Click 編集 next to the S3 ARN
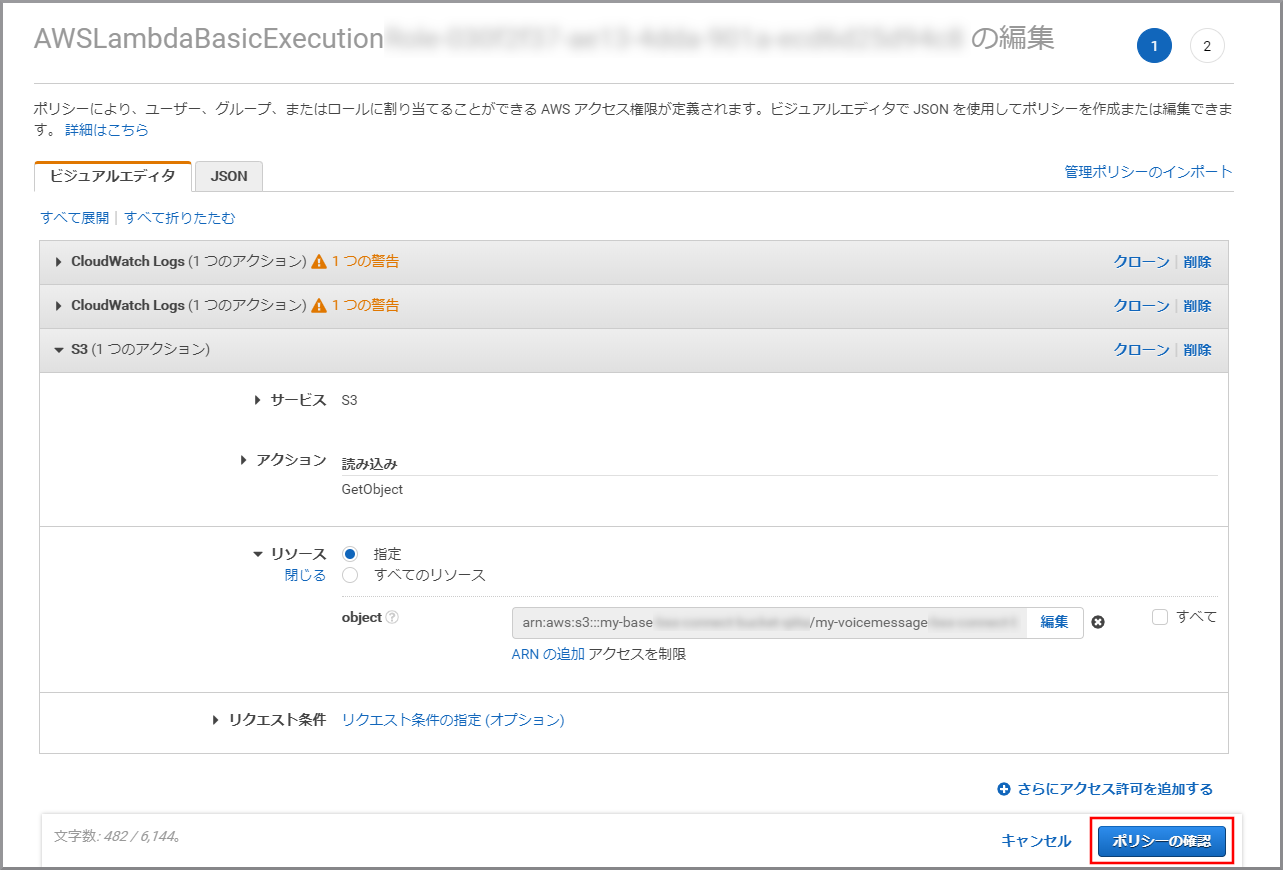1283x870 pixels. tap(1054, 622)
